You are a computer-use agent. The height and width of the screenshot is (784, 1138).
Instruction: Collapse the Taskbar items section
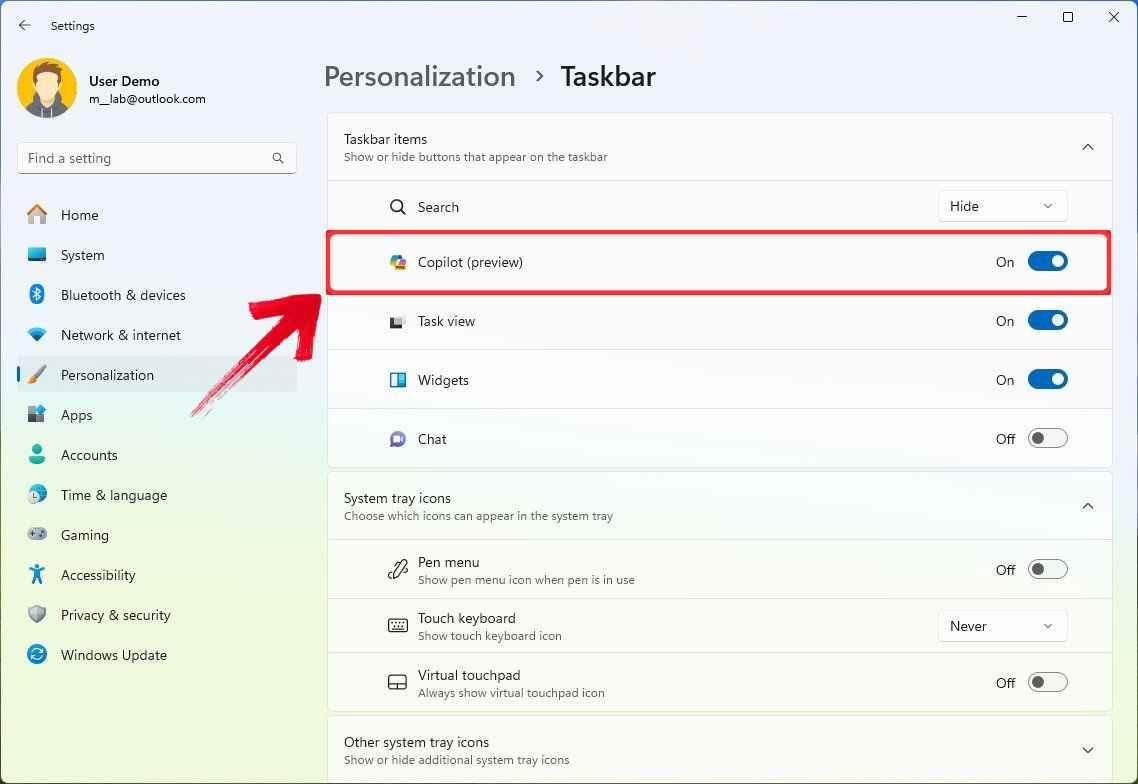tap(1087, 147)
